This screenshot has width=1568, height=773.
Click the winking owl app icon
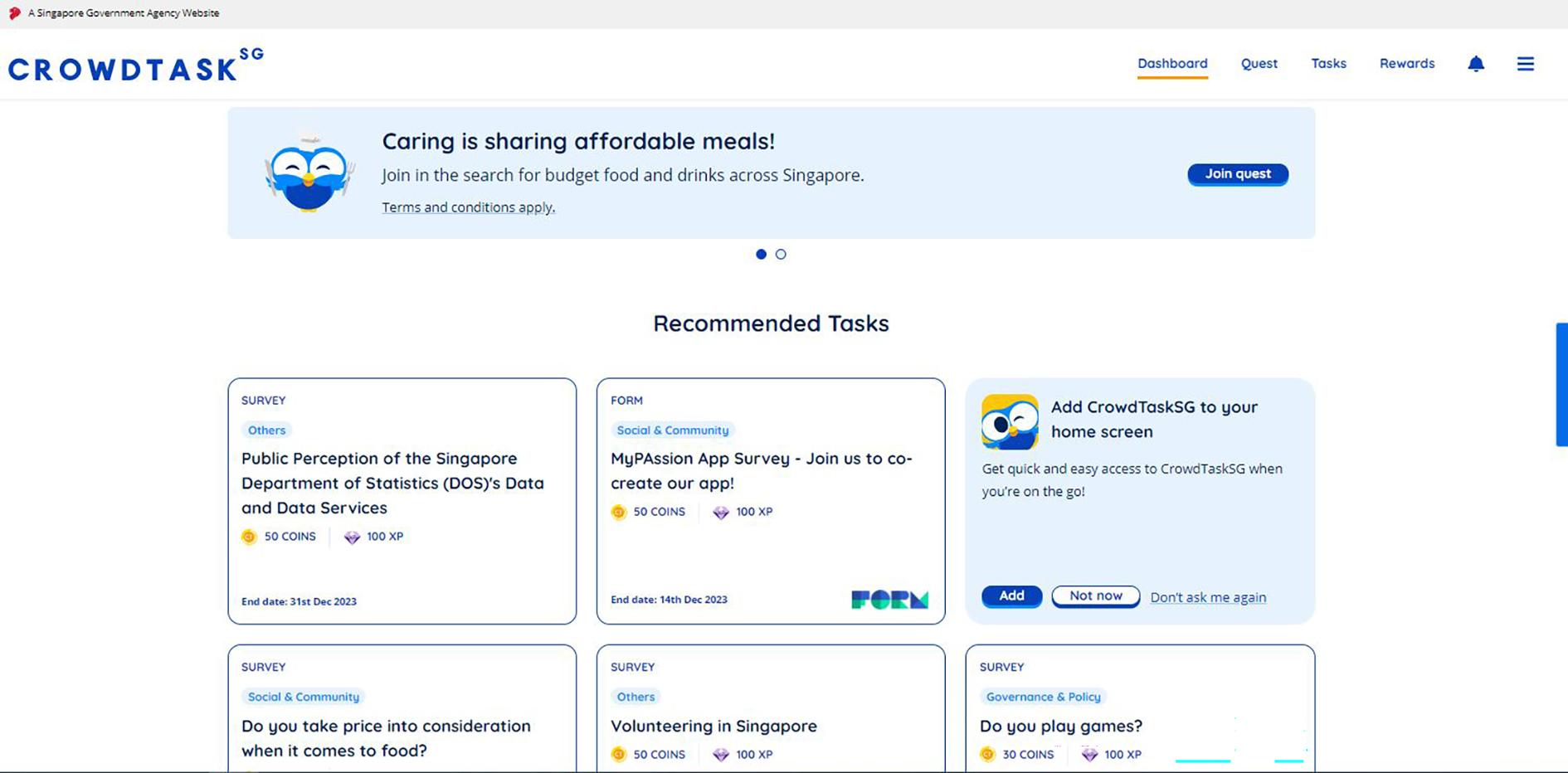pos(1009,421)
